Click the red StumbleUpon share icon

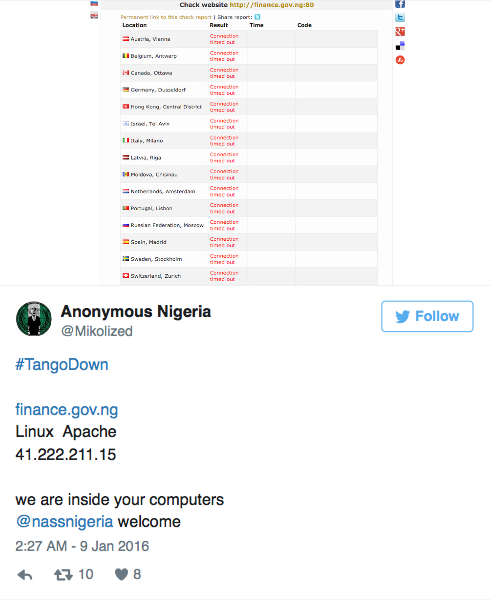pos(400,60)
